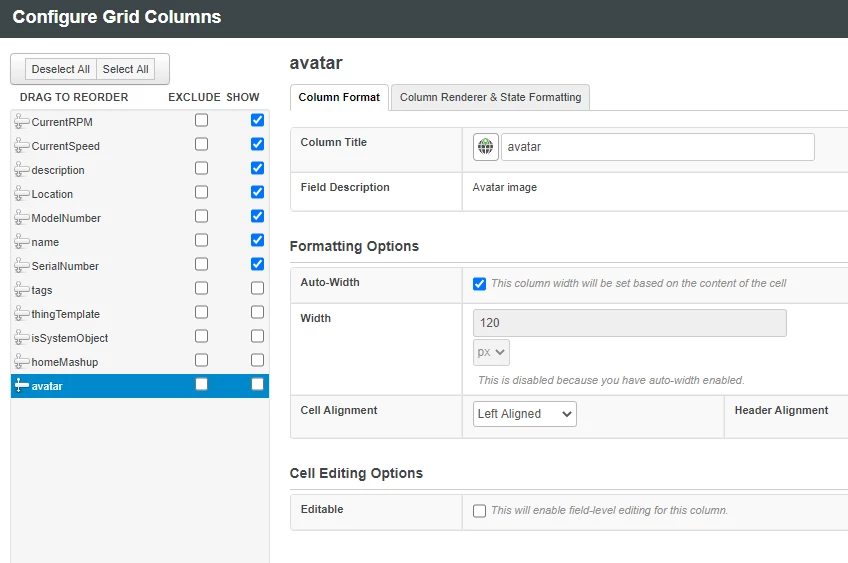
Task: Uncheck the Show checkbox for CurrentRPM
Action: pyautogui.click(x=258, y=120)
